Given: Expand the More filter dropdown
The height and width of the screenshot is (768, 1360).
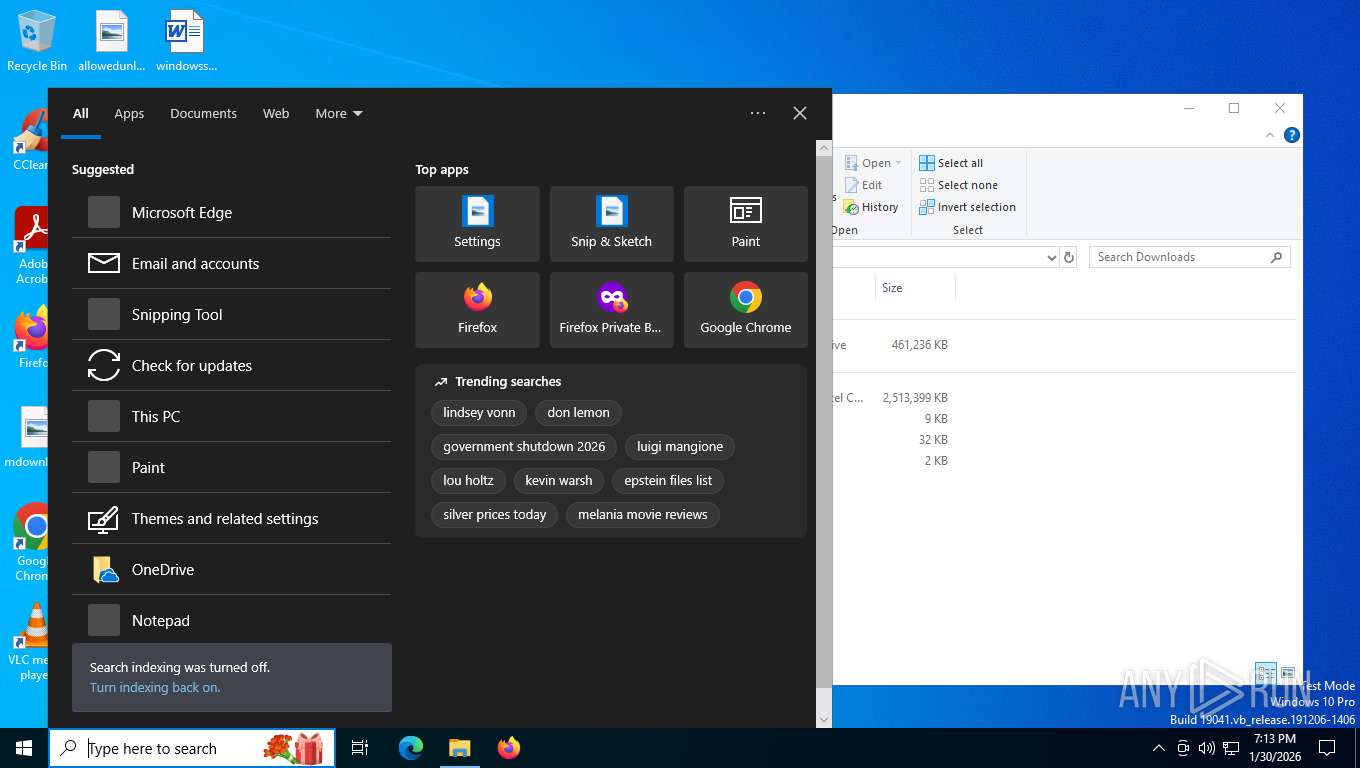Looking at the screenshot, I should 339,113.
